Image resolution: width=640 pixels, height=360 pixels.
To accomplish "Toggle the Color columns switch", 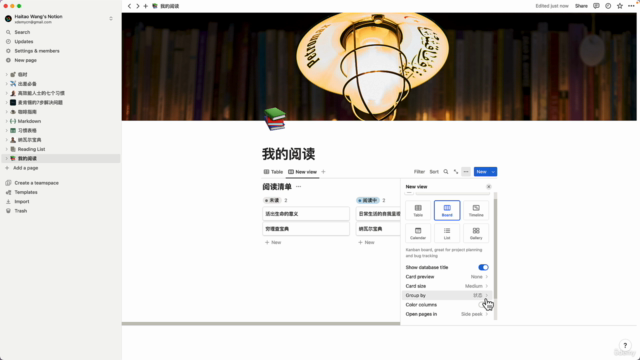I will [483, 305].
